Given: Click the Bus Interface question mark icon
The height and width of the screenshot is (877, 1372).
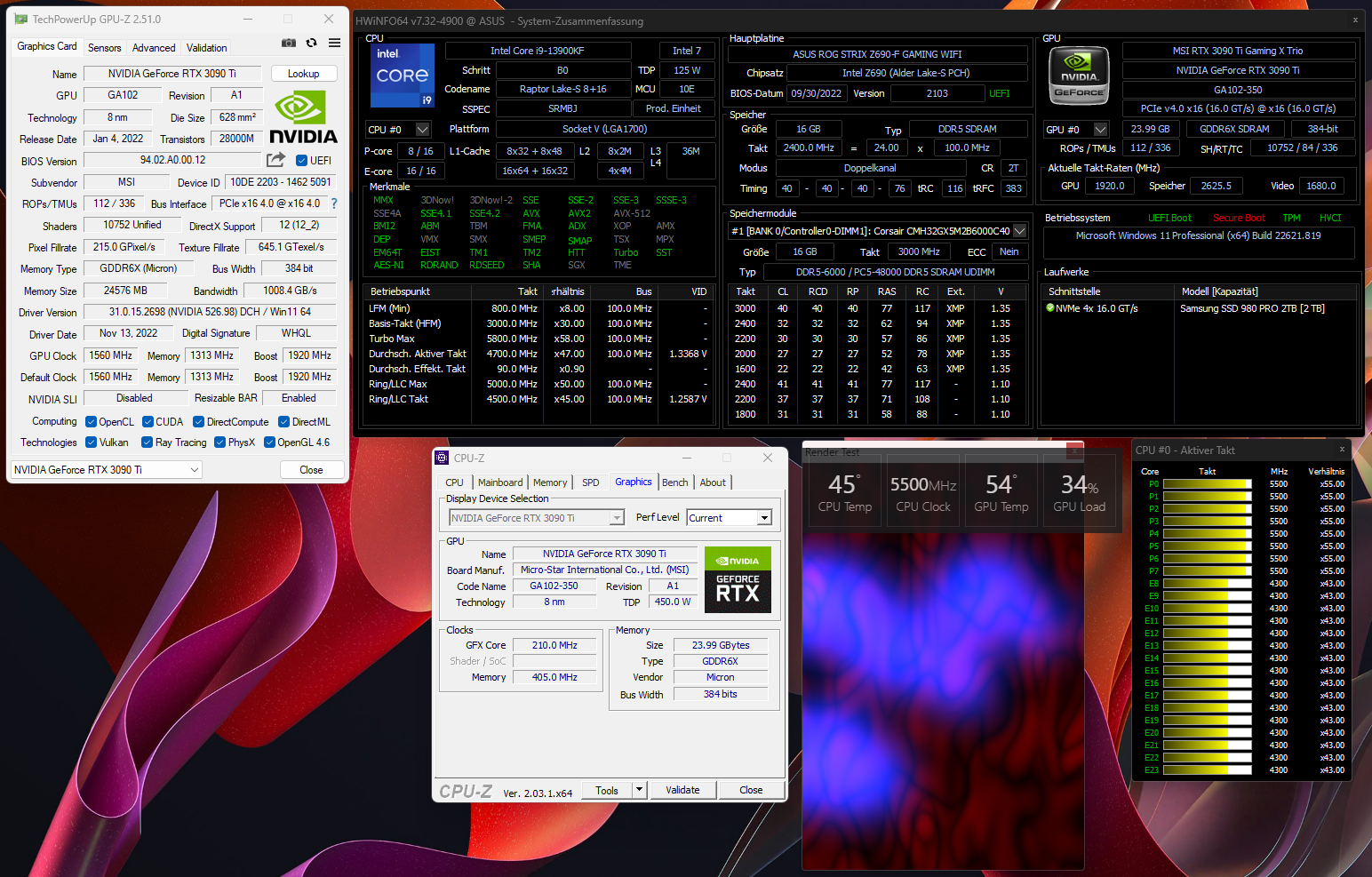Looking at the screenshot, I should click(334, 203).
